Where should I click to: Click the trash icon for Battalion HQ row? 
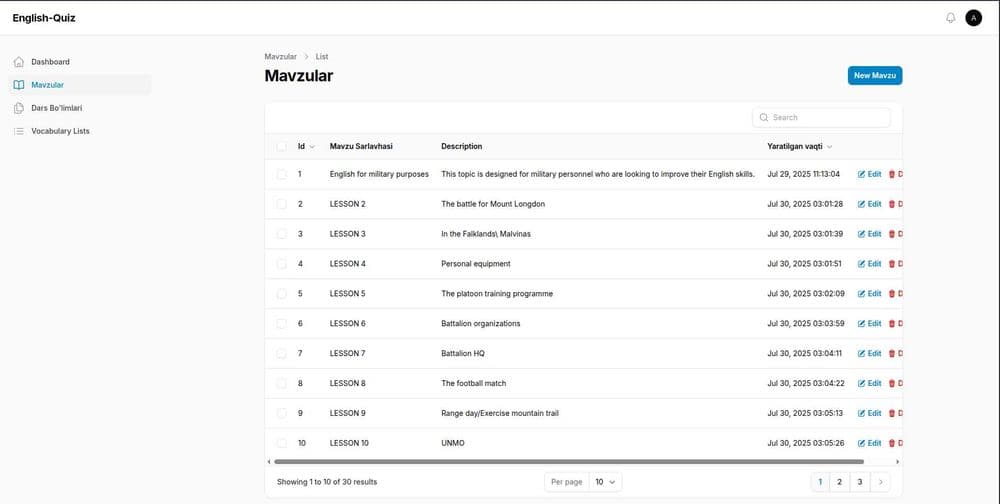pos(892,353)
